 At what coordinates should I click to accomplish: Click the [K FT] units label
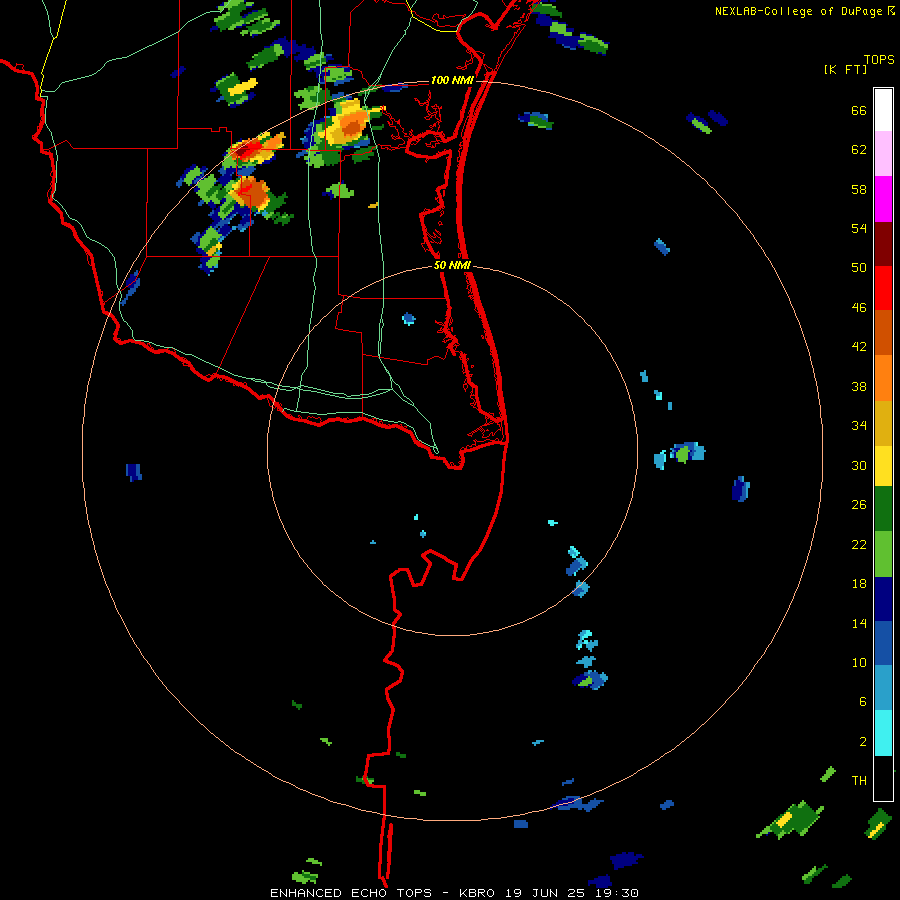coord(845,69)
